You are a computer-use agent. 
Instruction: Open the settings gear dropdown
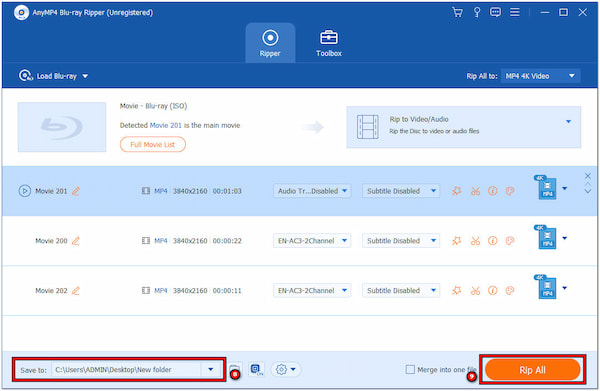tap(286, 369)
